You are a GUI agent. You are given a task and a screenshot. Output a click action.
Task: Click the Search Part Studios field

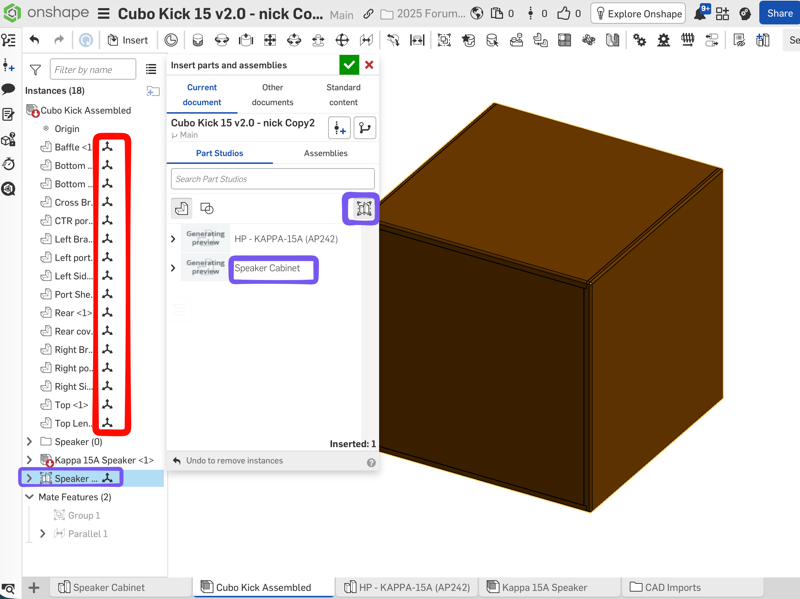click(x=272, y=179)
